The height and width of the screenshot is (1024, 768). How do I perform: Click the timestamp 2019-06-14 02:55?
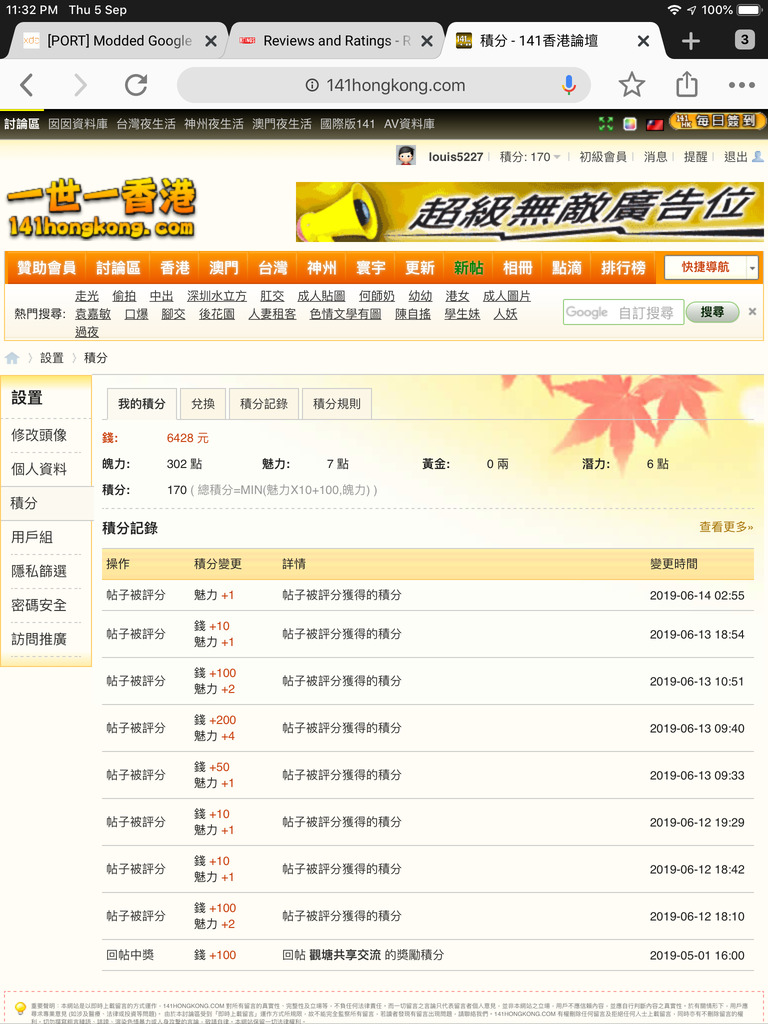click(697, 595)
